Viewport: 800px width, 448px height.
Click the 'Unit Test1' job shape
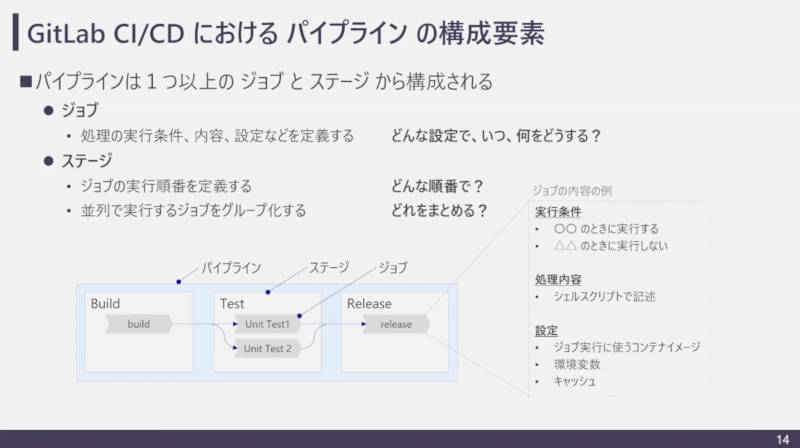[x=267, y=324]
